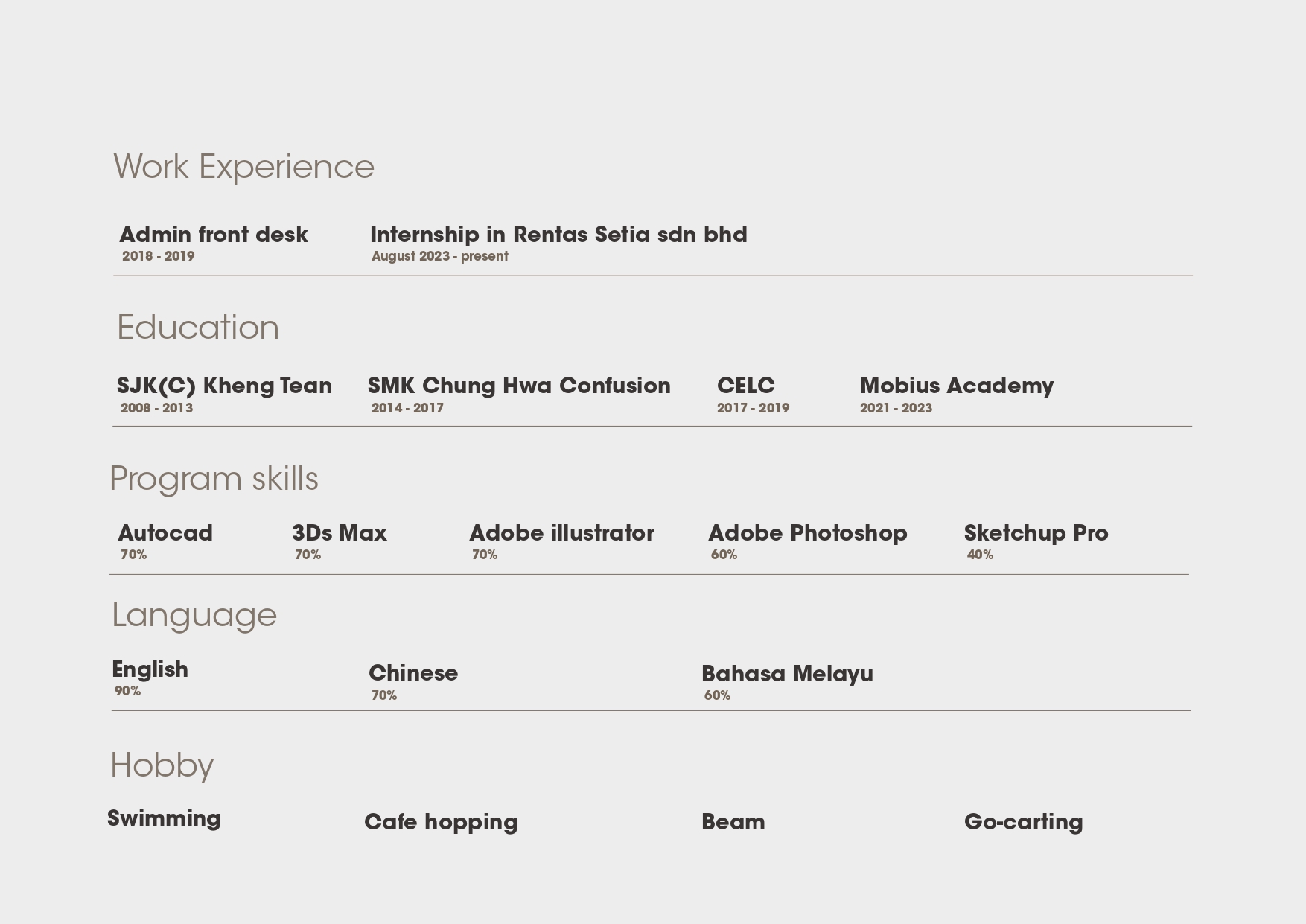
Task: Select Adobe illustrator skill text
Action: click(x=561, y=533)
